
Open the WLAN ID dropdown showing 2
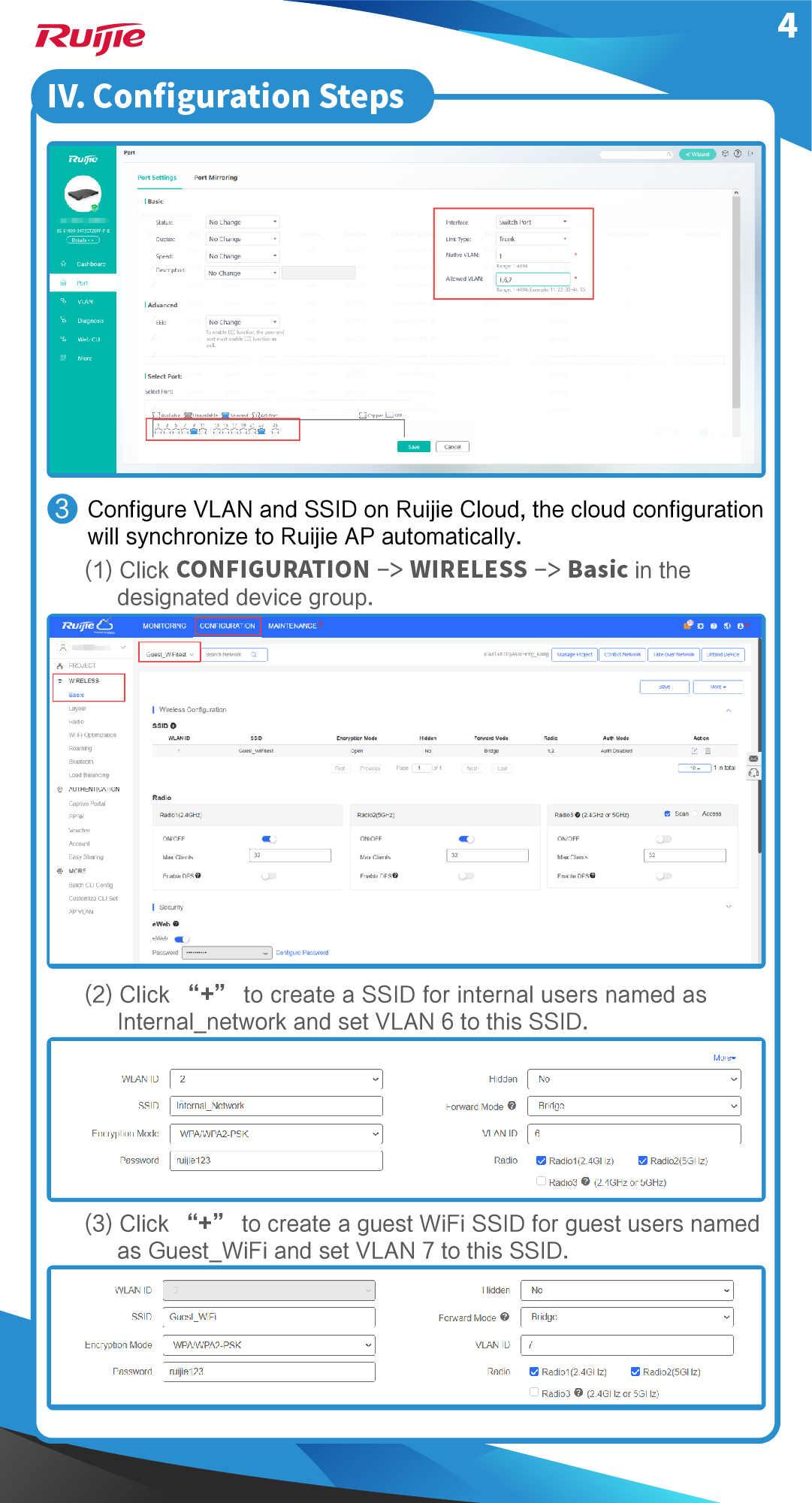276,1079
